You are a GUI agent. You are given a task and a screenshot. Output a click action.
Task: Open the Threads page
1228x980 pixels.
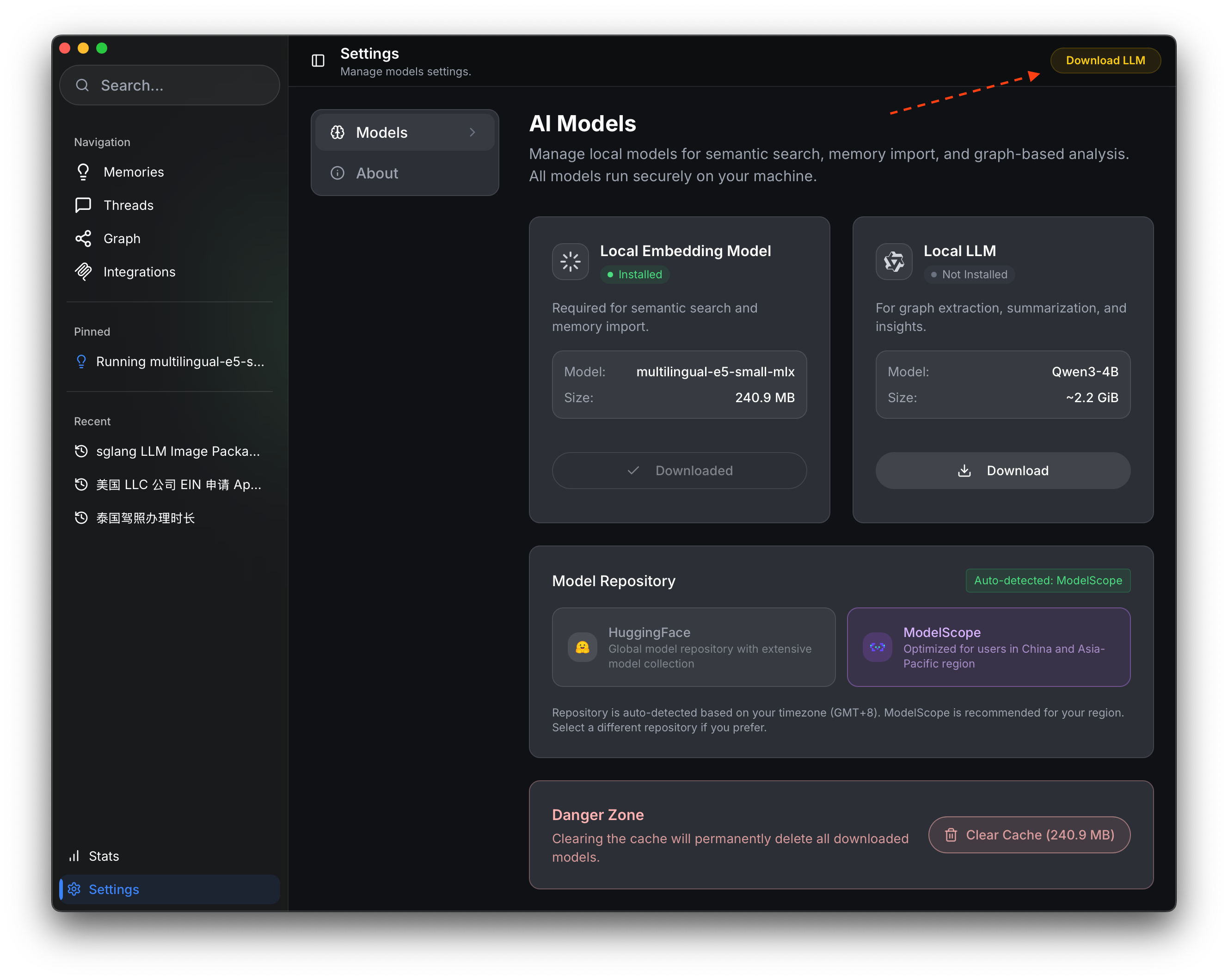[169, 205]
